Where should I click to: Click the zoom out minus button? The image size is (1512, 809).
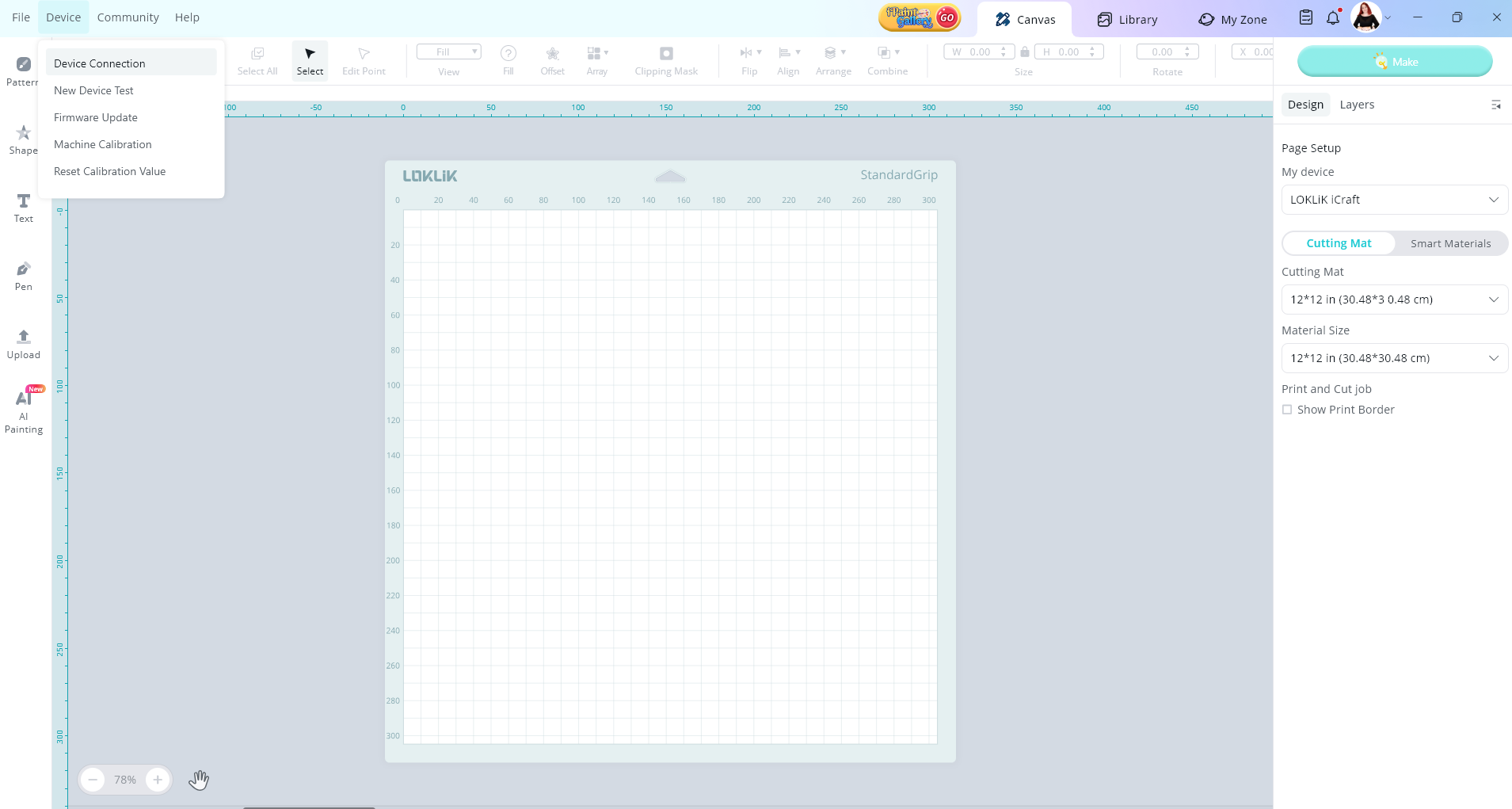93,780
